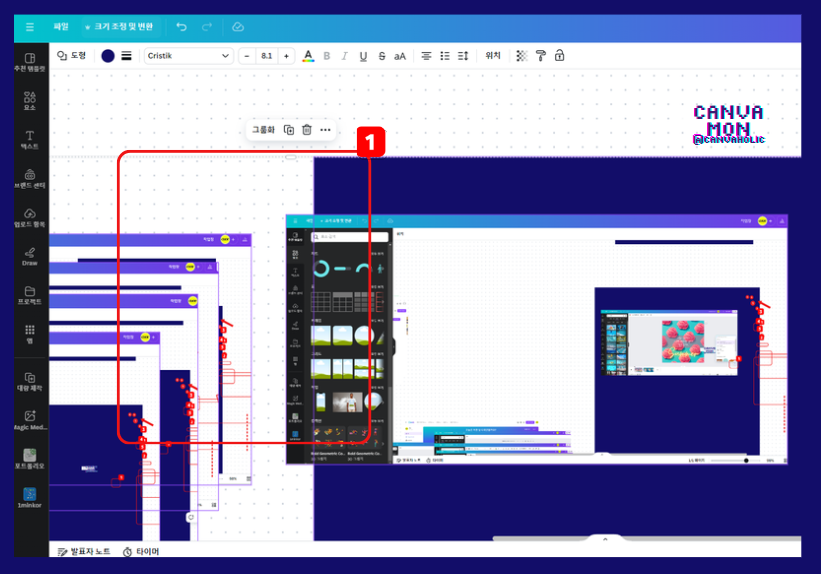Open more options in floating toolbar
Image resolution: width=821 pixels, height=574 pixels.
click(325, 130)
